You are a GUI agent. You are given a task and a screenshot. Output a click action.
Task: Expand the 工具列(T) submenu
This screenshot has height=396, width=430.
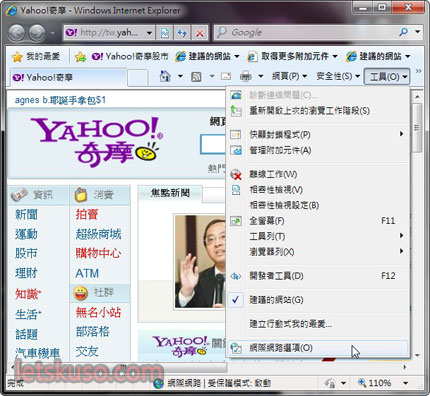point(318,236)
